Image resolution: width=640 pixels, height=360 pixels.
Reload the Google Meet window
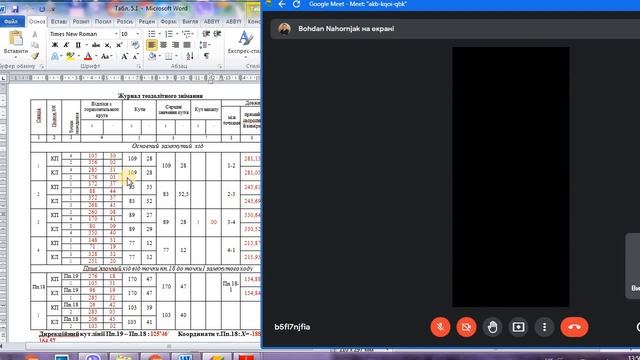pyautogui.click(x=297, y=4)
